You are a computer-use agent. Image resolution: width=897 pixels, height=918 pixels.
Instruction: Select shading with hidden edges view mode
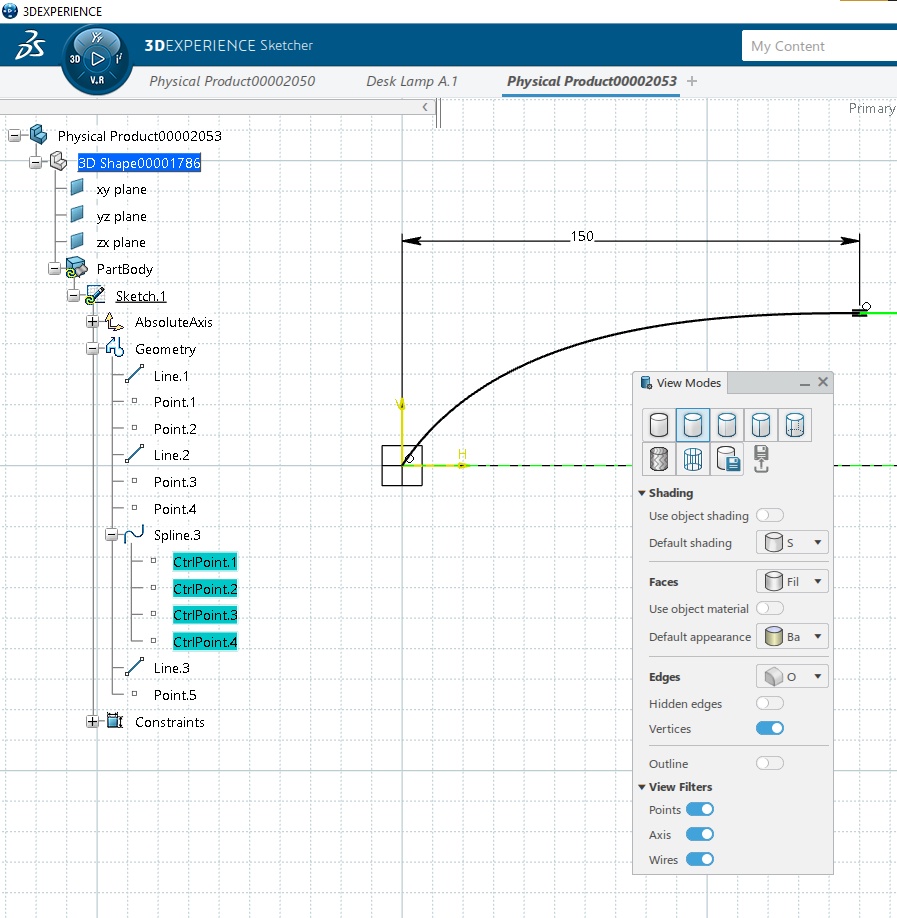click(x=795, y=425)
